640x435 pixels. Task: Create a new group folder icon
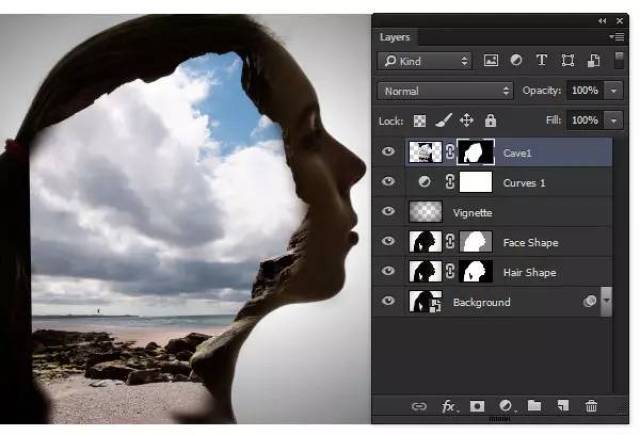pos(534,406)
